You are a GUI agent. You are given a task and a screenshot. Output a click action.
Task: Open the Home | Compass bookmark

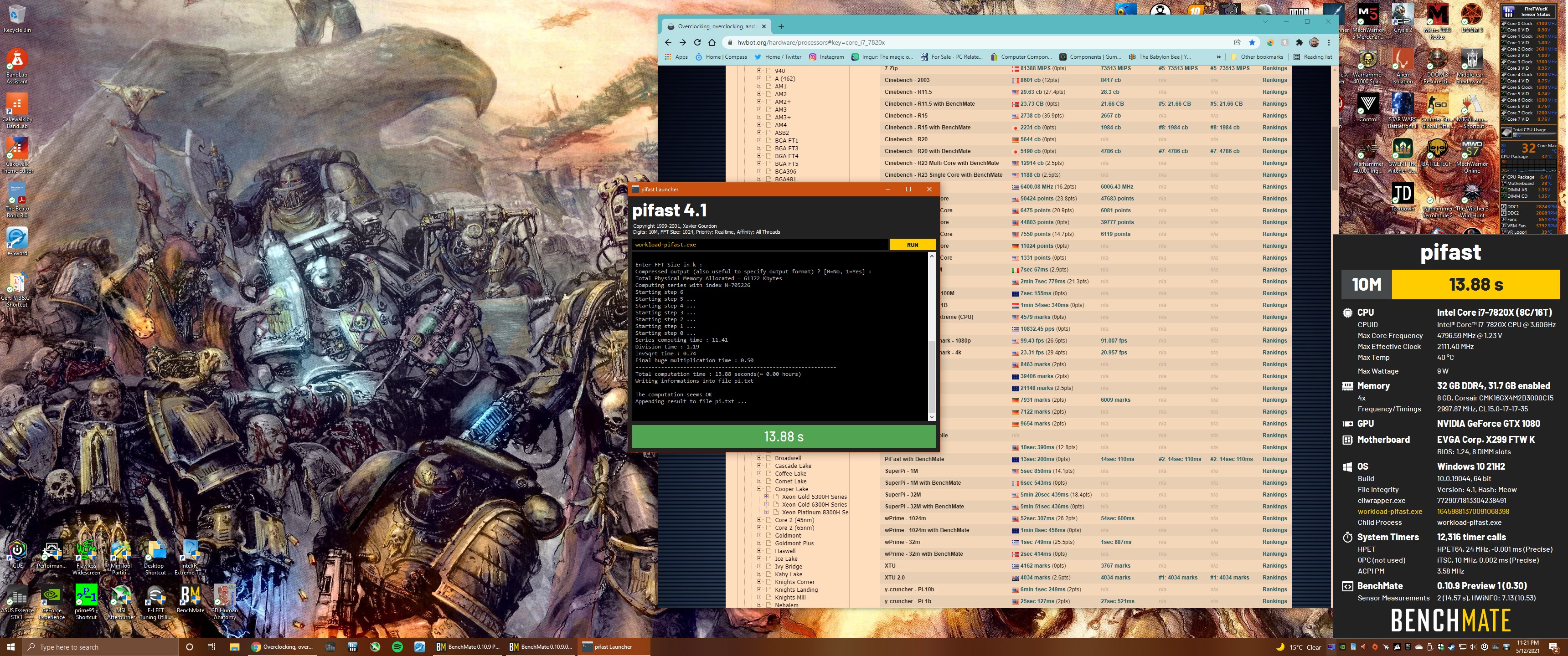pyautogui.click(x=721, y=57)
